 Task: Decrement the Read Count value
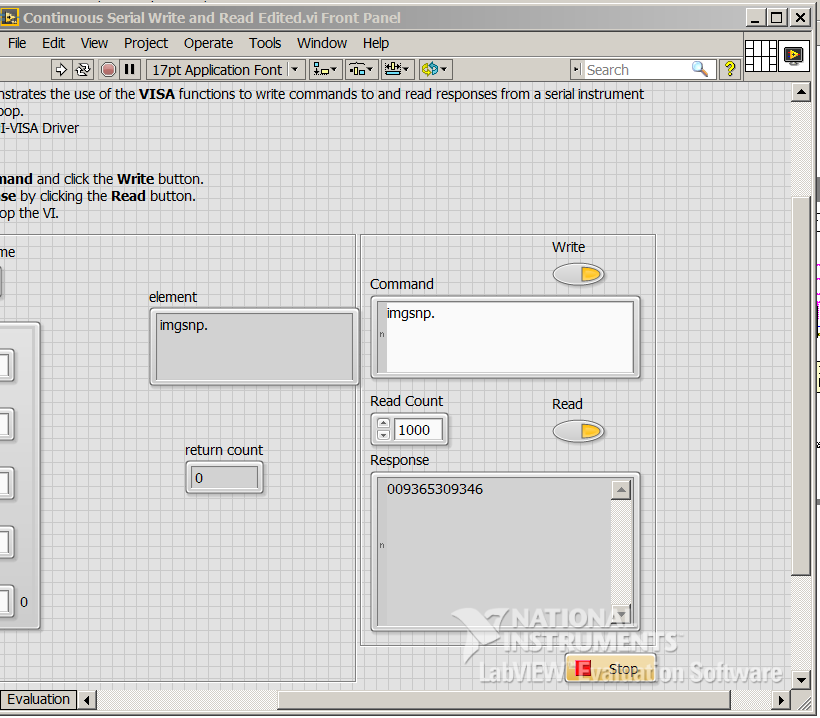[x=383, y=435]
